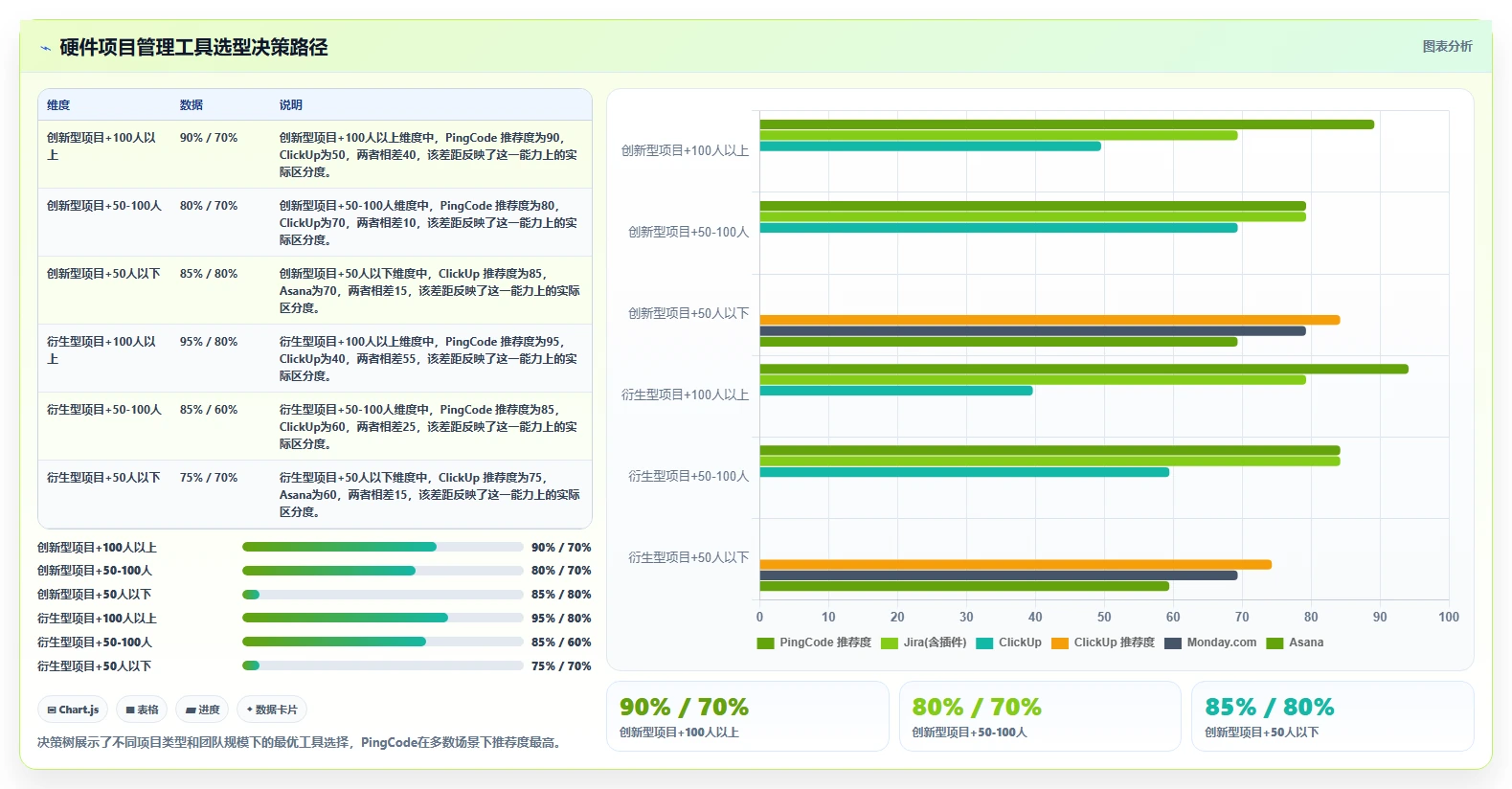Screen dimensions: 1512x789
Task: Toggle the Asana legend item
Action: tap(1295, 643)
